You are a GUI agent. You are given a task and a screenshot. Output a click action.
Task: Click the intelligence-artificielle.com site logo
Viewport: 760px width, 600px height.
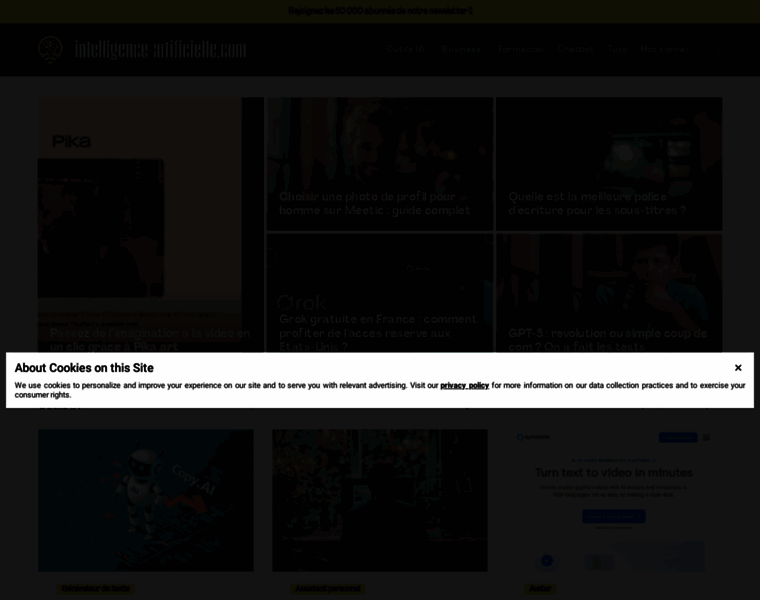tap(142, 49)
